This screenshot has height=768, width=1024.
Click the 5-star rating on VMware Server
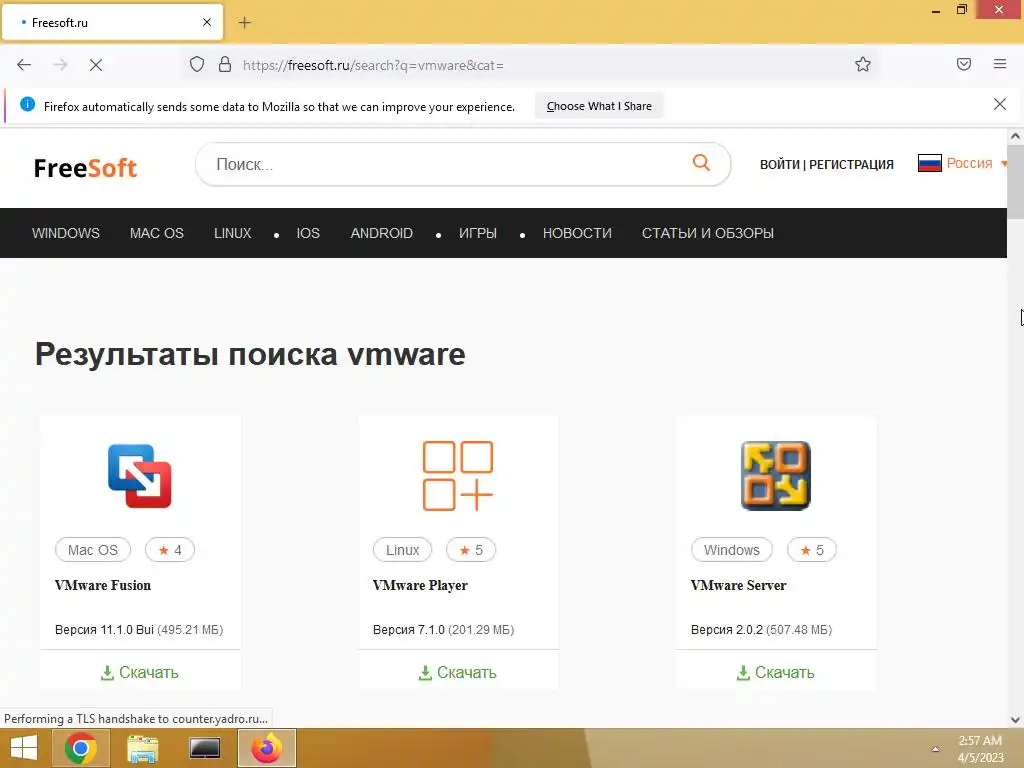pyautogui.click(x=812, y=550)
